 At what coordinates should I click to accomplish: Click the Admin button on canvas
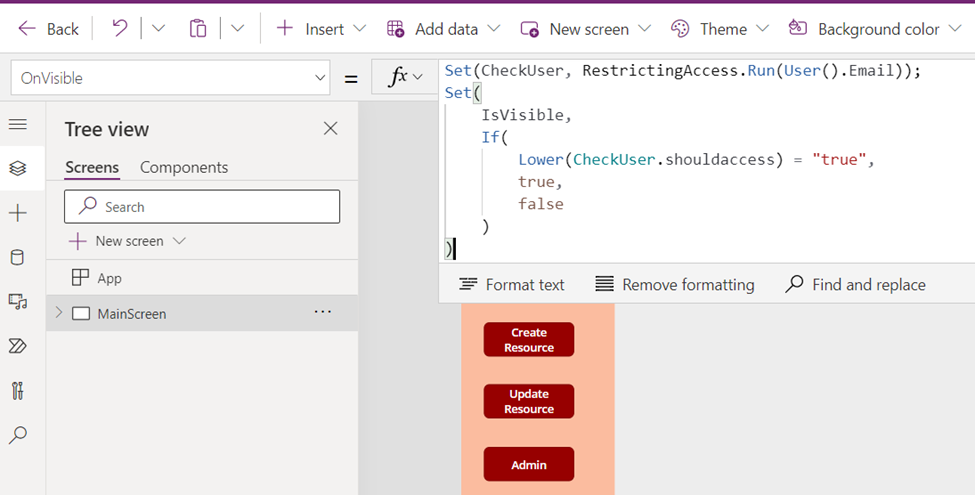click(x=529, y=464)
